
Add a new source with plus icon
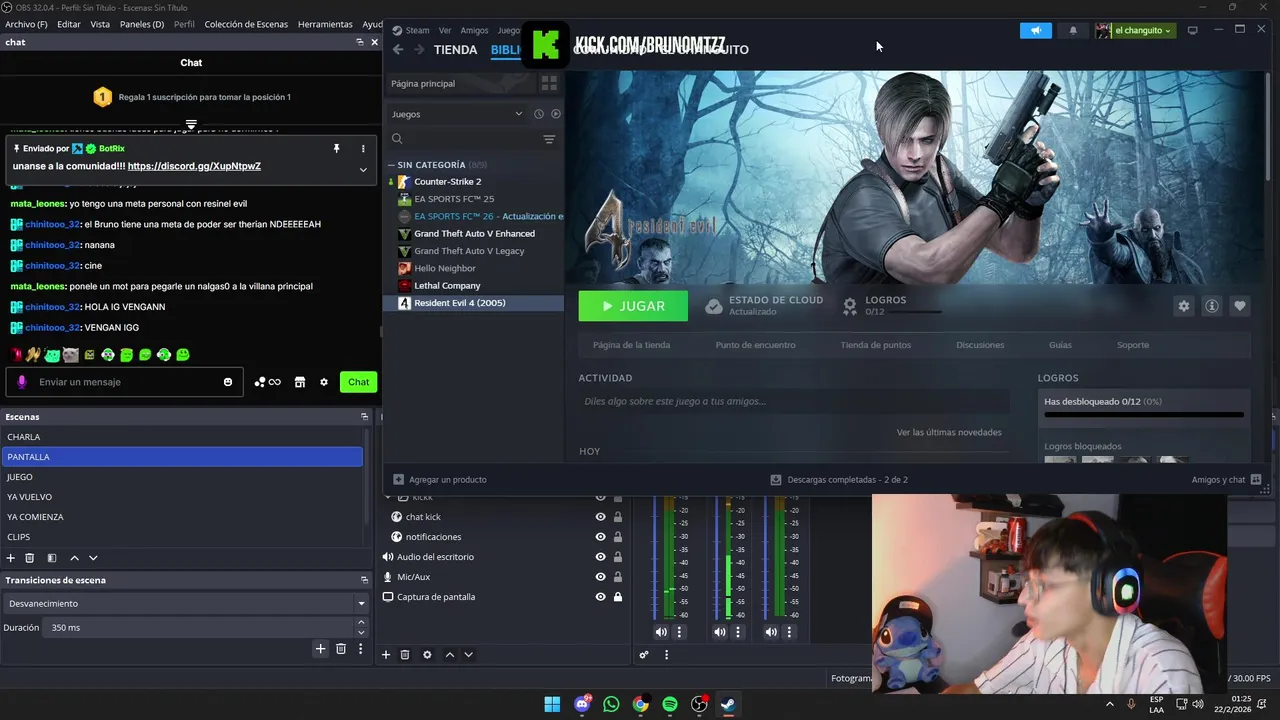(x=386, y=655)
